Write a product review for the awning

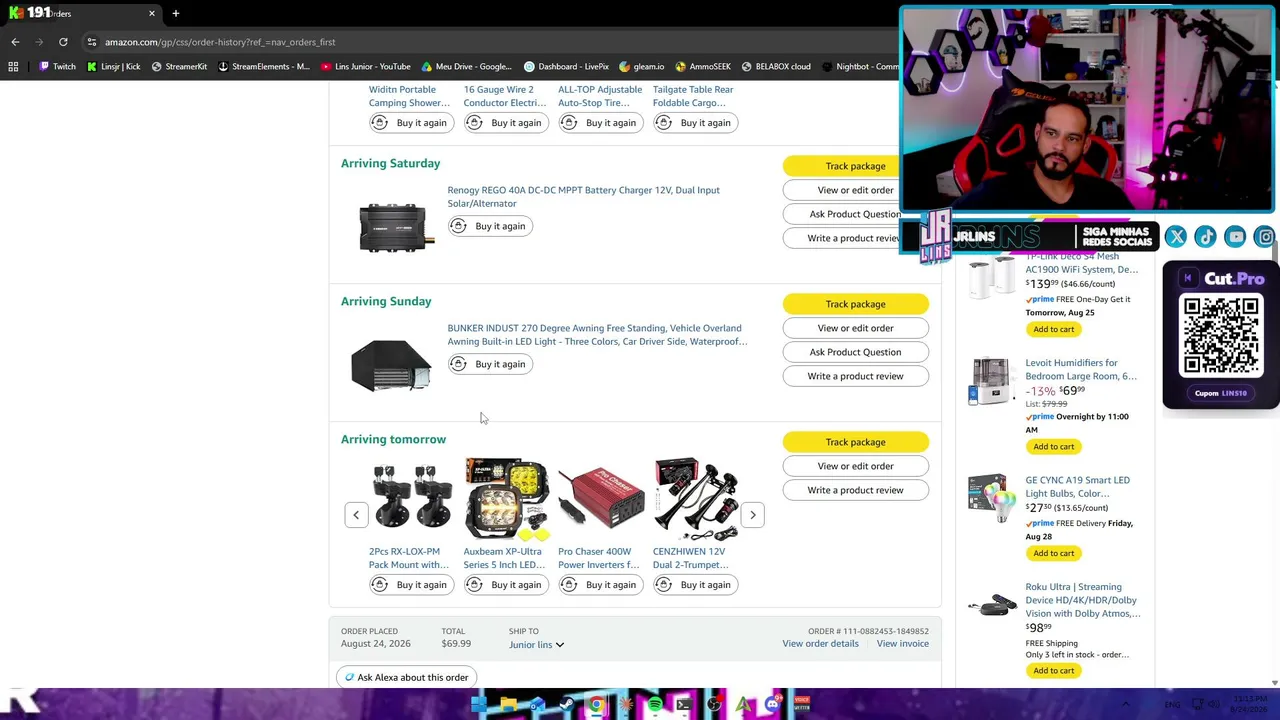pos(855,376)
